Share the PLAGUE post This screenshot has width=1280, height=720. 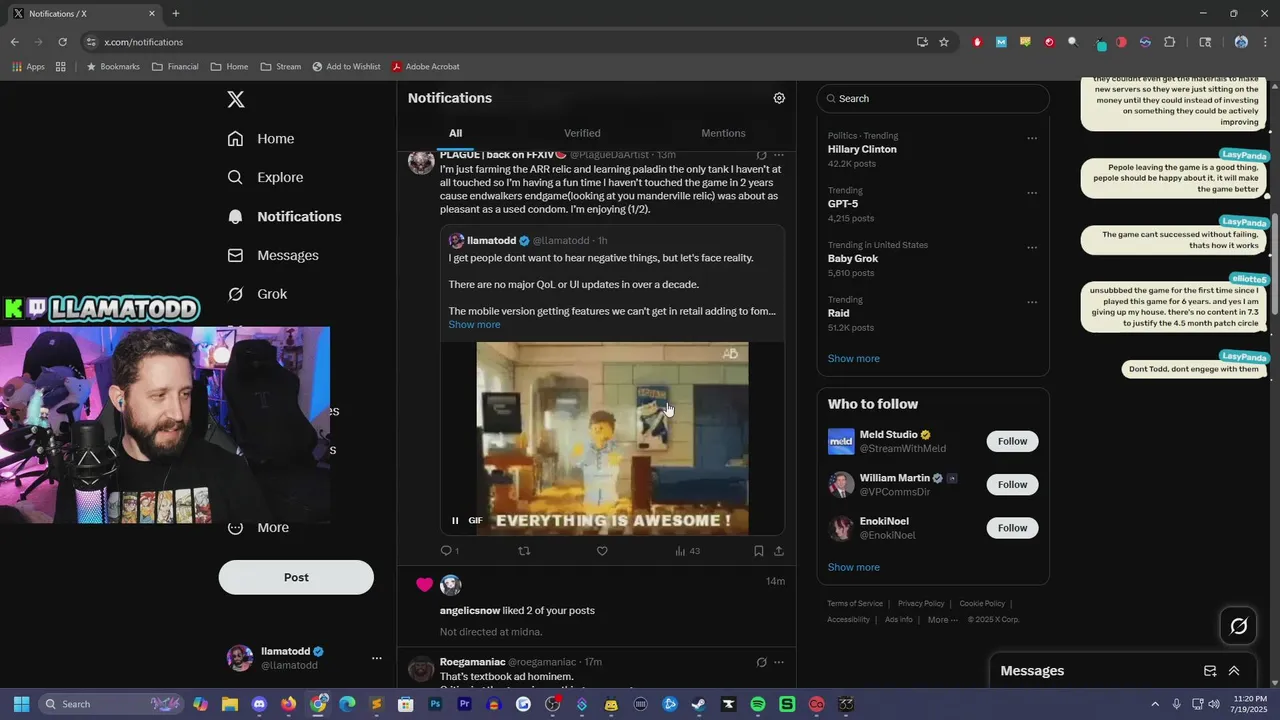click(779, 551)
